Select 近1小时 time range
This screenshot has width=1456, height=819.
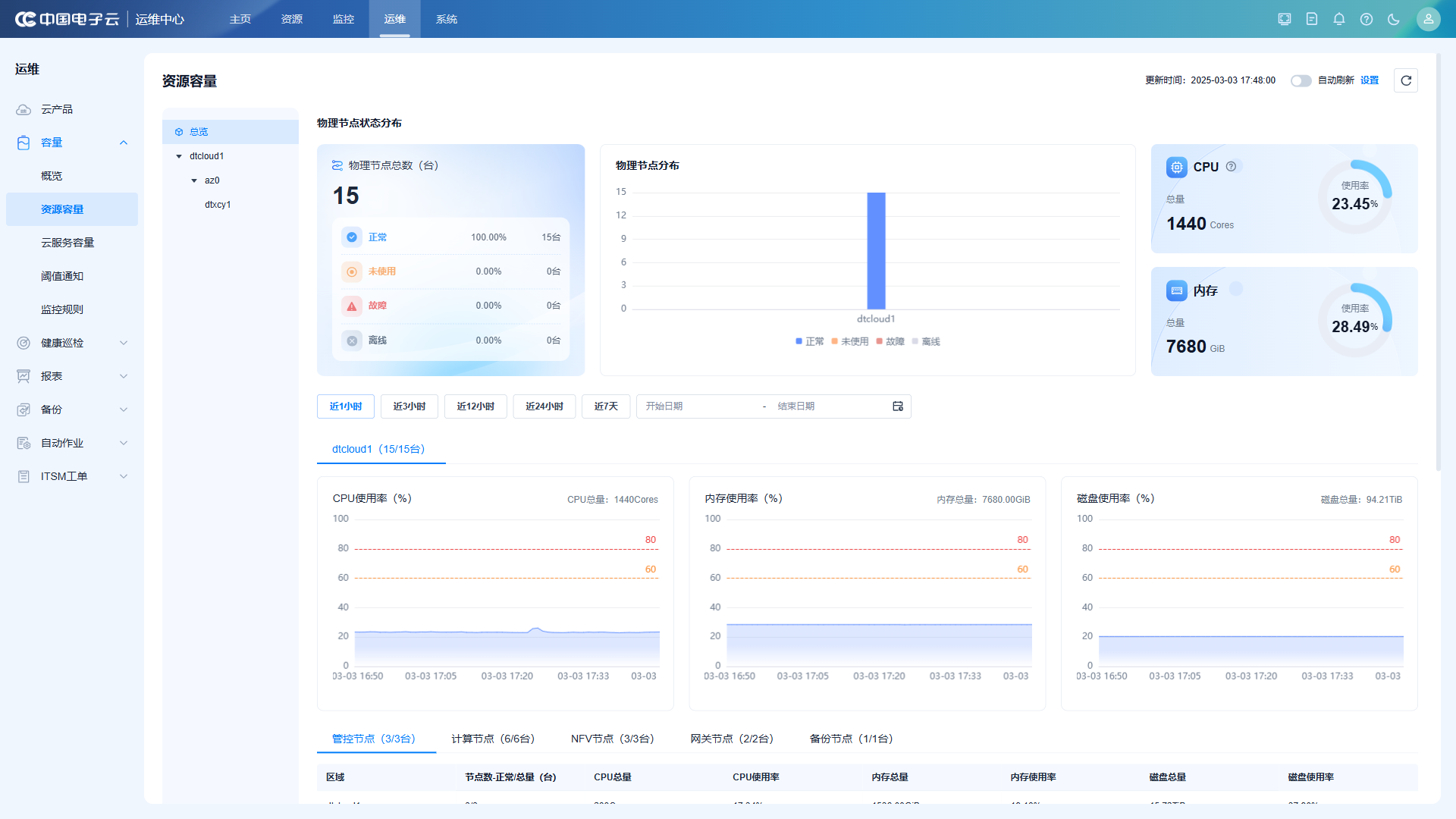point(346,406)
